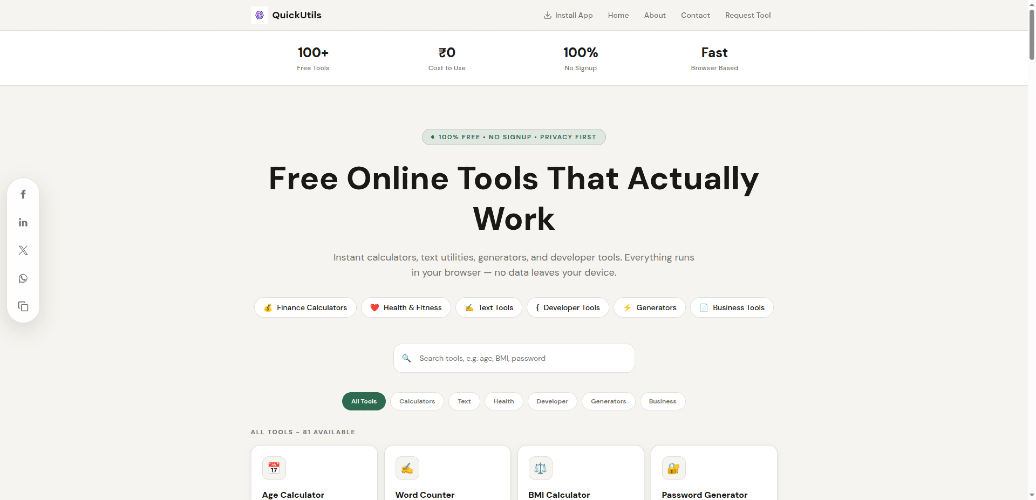This screenshot has height=500, width=1036.
Task: Filter tools by Calculators
Action: [x=418, y=402]
